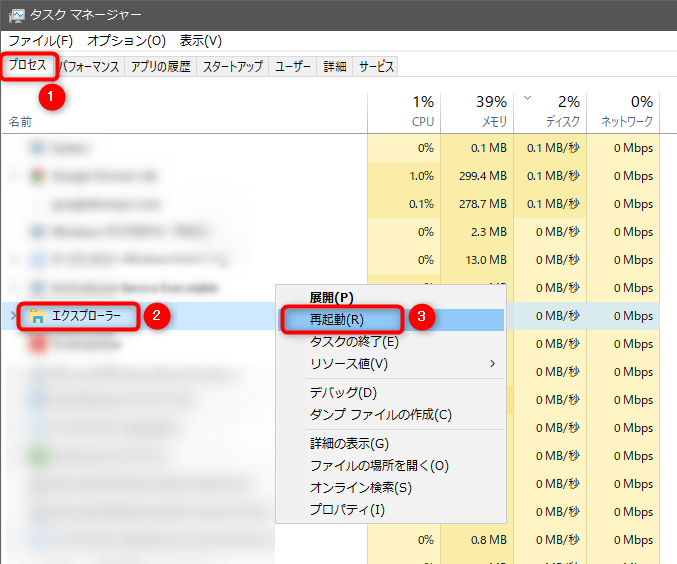The height and width of the screenshot is (564, 677).
Task: Choose デバッグ(D) in context menu
Action: click(x=391, y=393)
